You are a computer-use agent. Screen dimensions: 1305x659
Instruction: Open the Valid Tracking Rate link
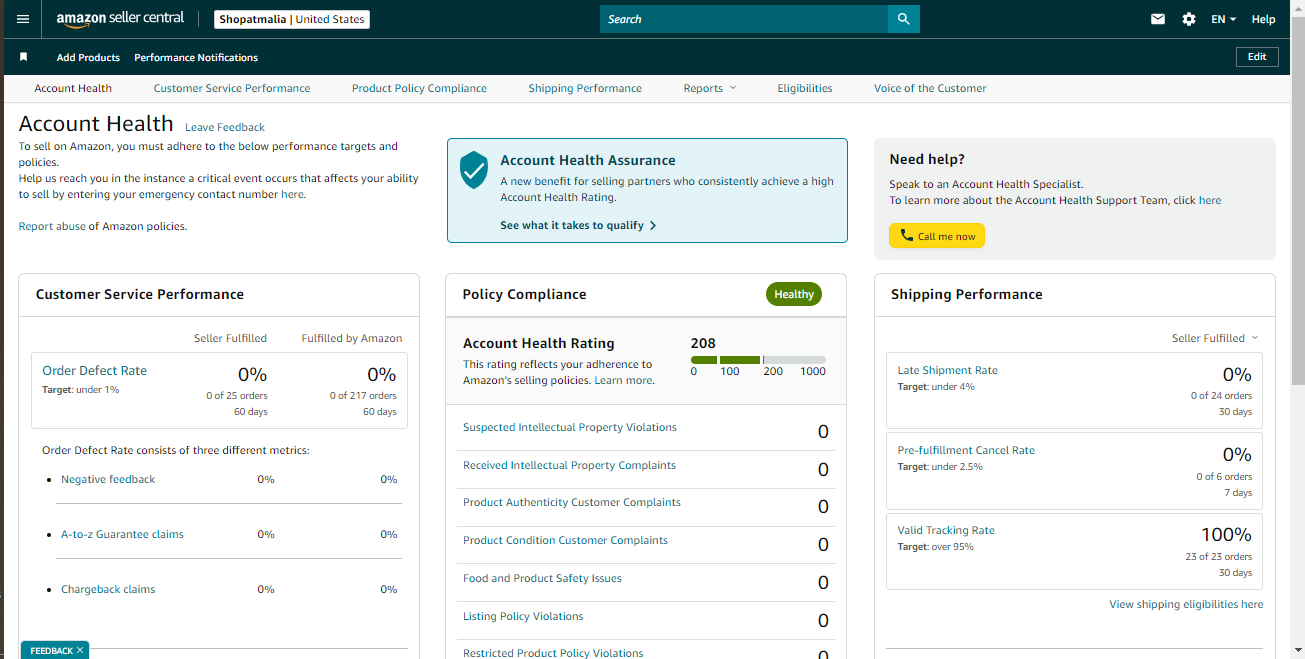click(946, 530)
